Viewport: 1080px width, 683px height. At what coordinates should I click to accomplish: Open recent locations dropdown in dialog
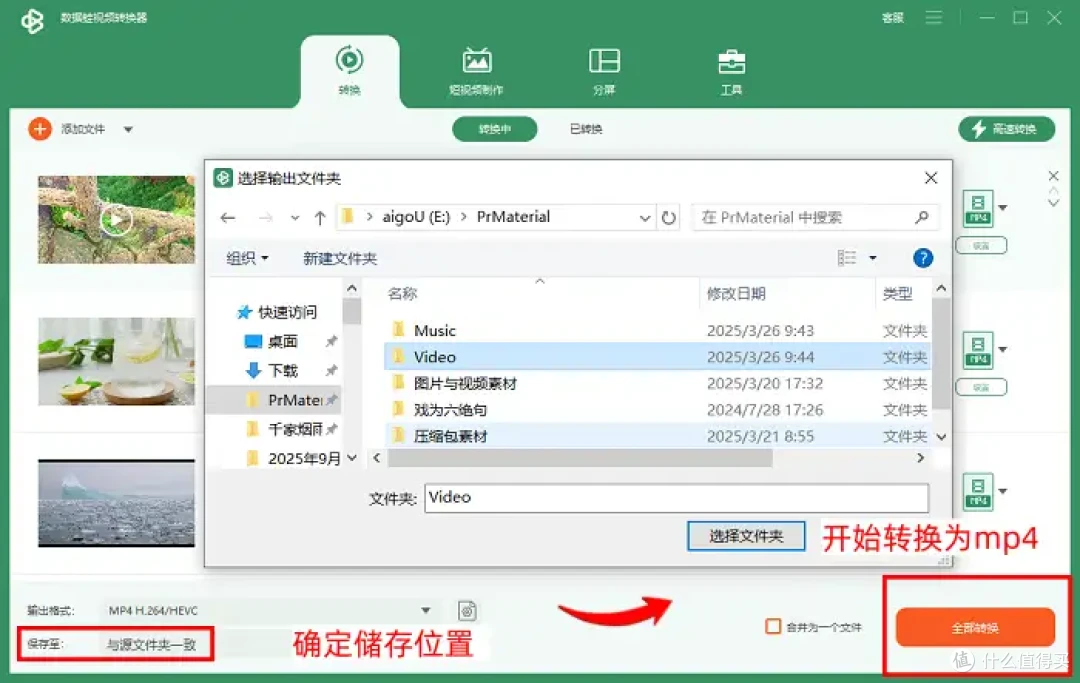[x=295, y=218]
